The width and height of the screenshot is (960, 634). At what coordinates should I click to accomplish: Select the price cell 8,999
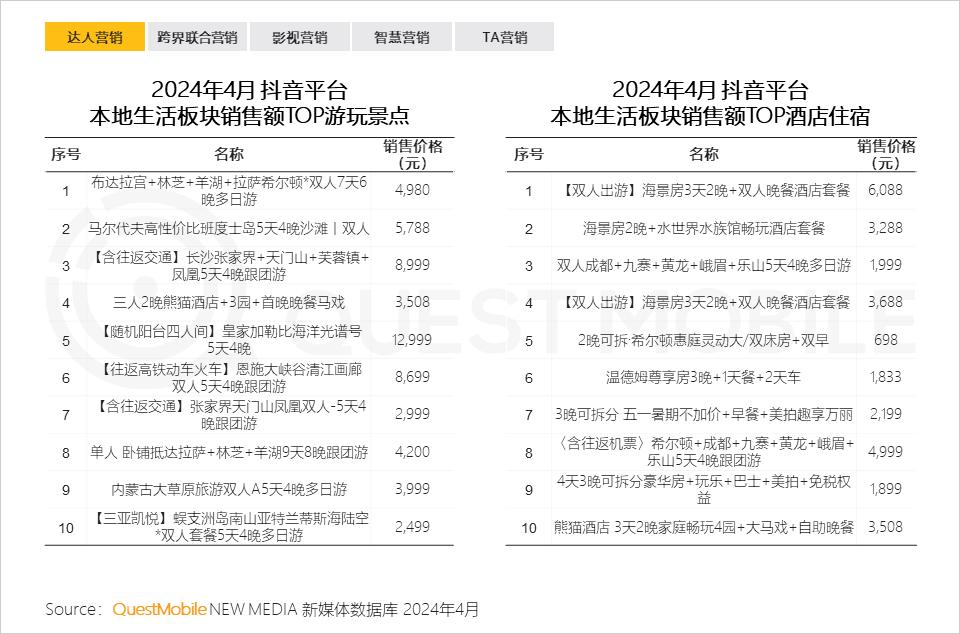[x=413, y=265]
